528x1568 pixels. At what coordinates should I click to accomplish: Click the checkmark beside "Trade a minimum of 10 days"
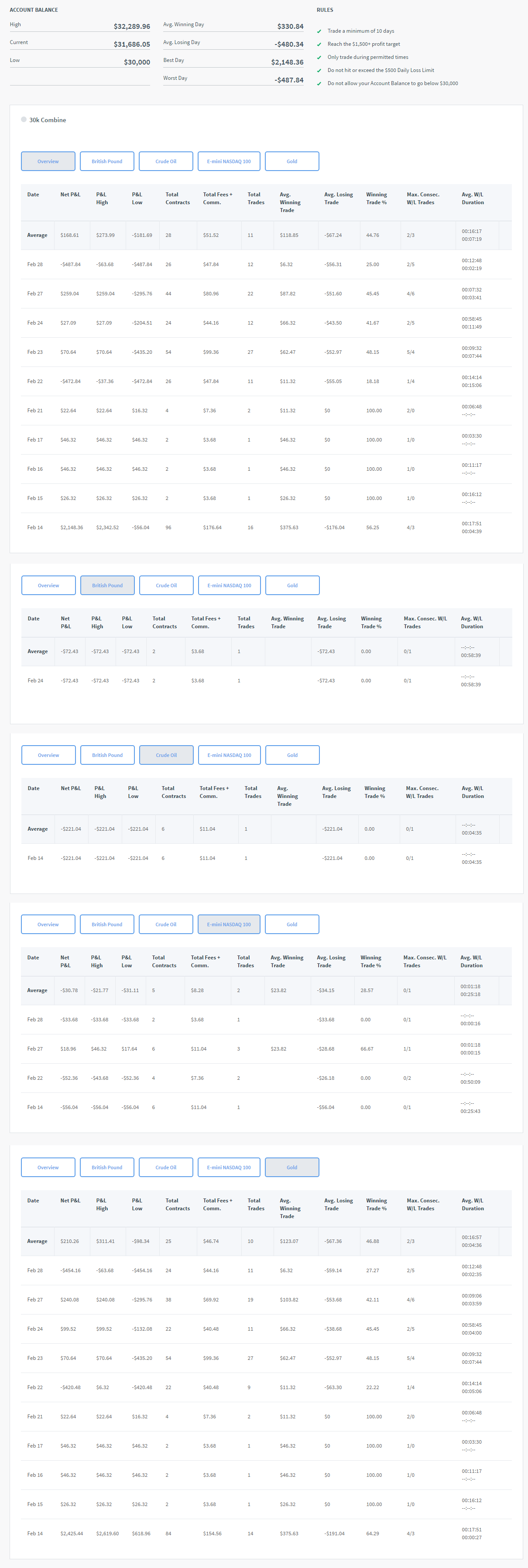[319, 32]
